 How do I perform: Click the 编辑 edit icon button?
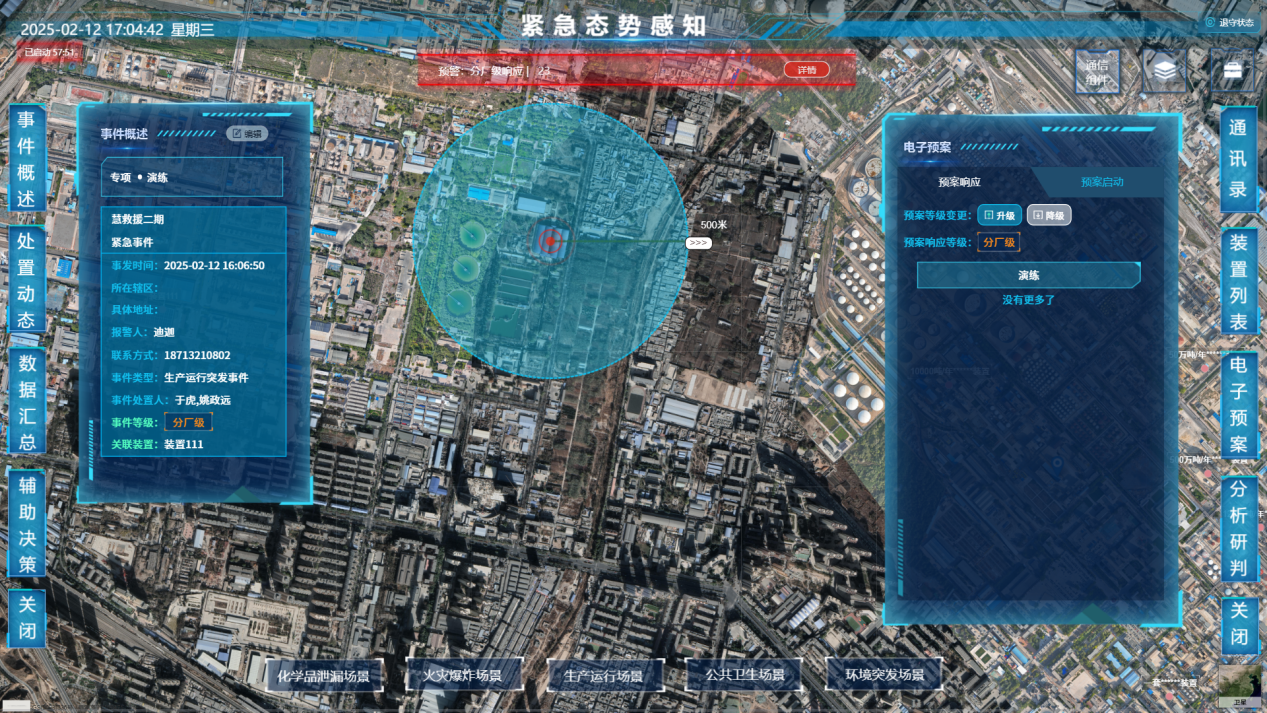tap(246, 133)
